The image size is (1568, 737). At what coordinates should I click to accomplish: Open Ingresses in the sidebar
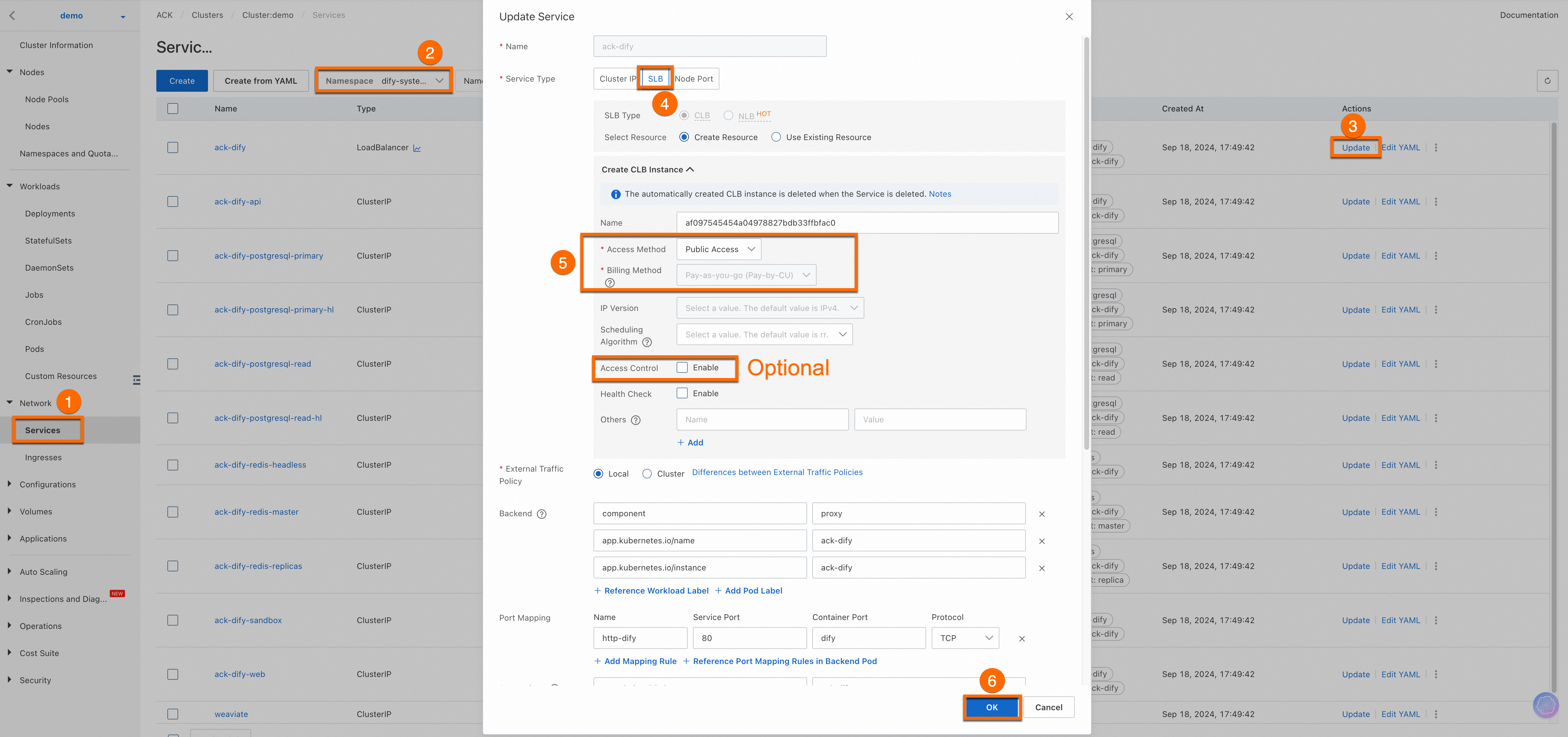(x=43, y=457)
